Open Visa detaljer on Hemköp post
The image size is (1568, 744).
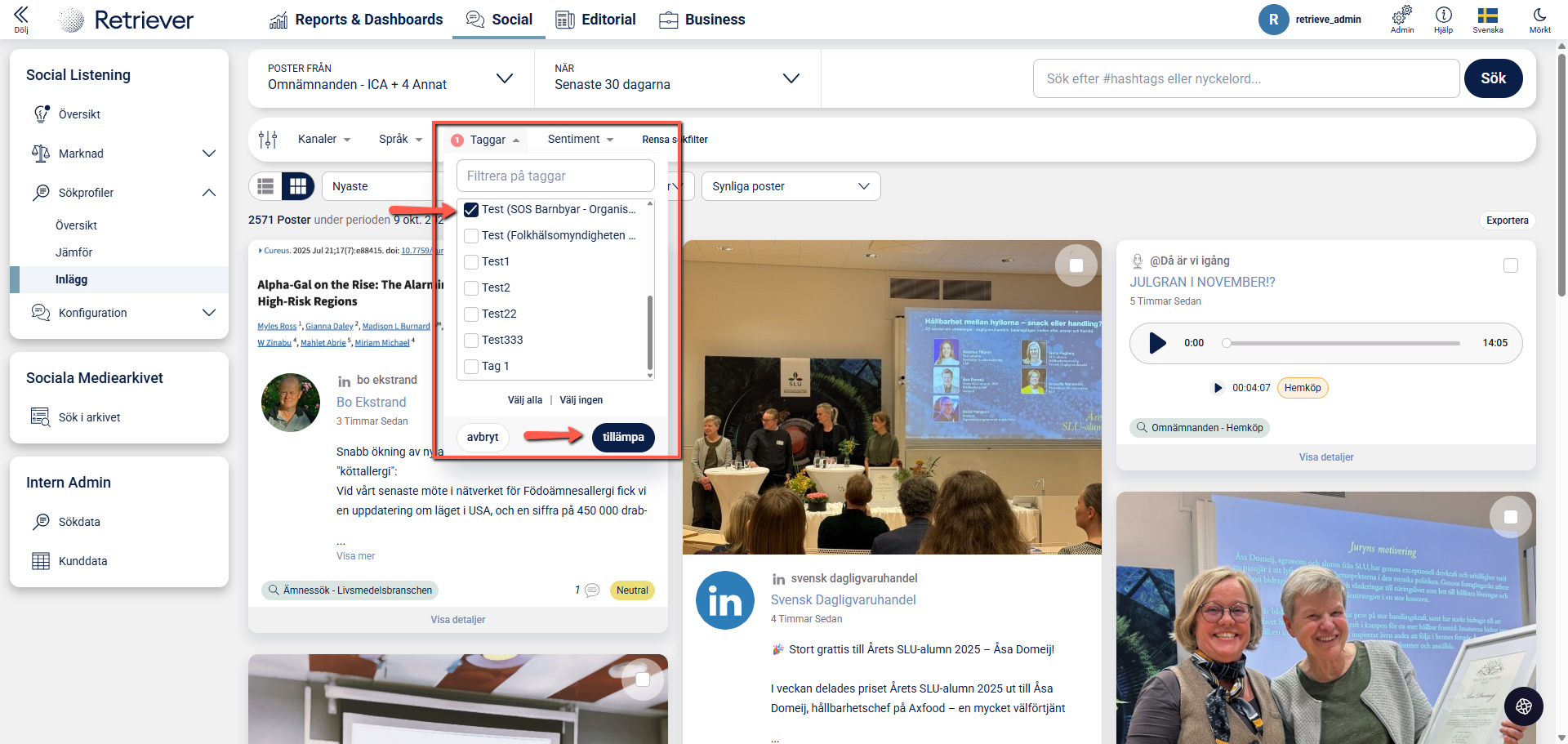[1325, 457]
